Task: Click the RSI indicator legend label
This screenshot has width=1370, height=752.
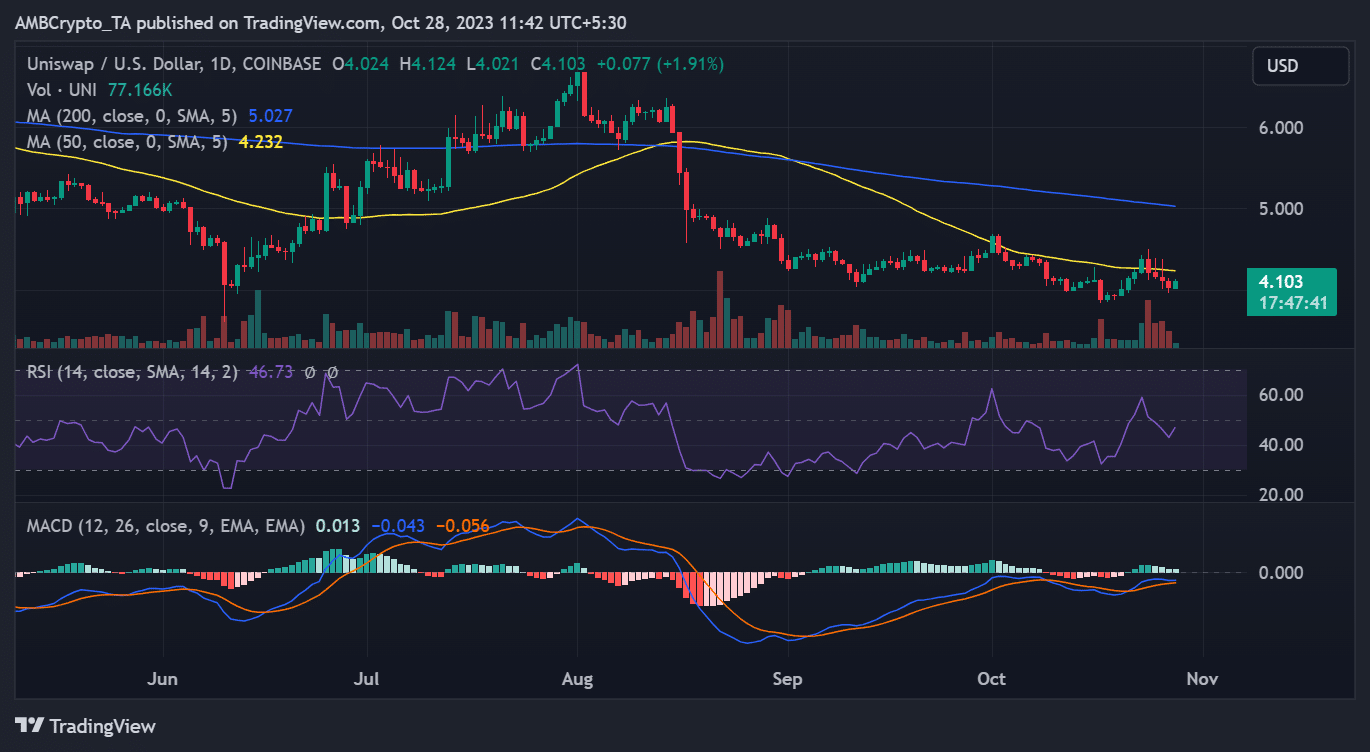Action: click(130, 372)
